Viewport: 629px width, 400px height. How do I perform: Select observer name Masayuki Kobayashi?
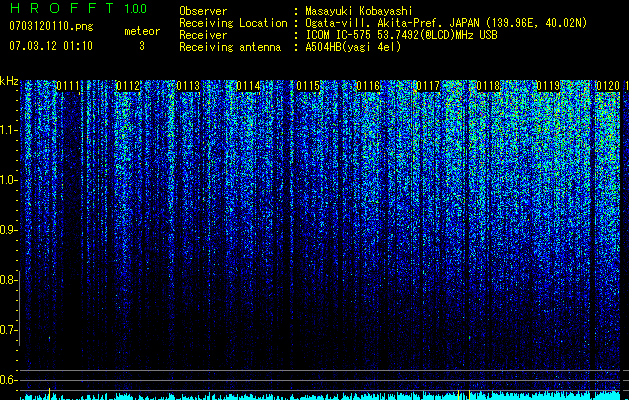(x=359, y=11)
